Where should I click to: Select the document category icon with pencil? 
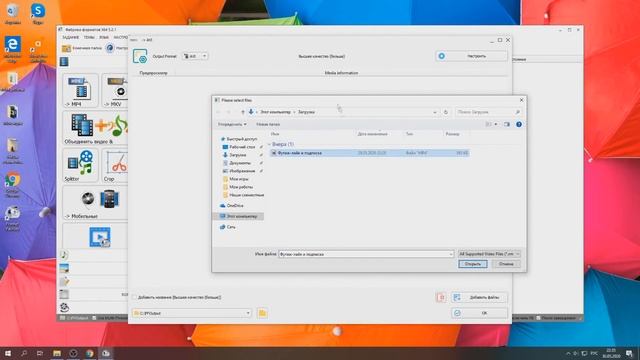(x=64, y=281)
